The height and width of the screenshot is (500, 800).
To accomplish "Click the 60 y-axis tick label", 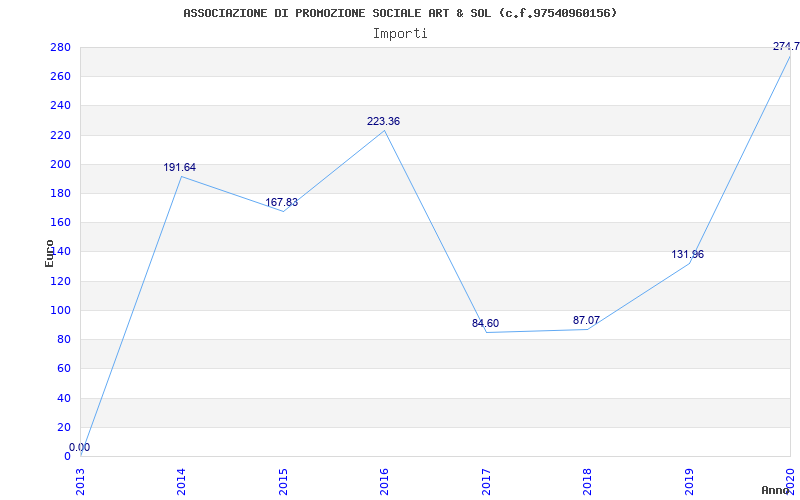I will [63, 368].
